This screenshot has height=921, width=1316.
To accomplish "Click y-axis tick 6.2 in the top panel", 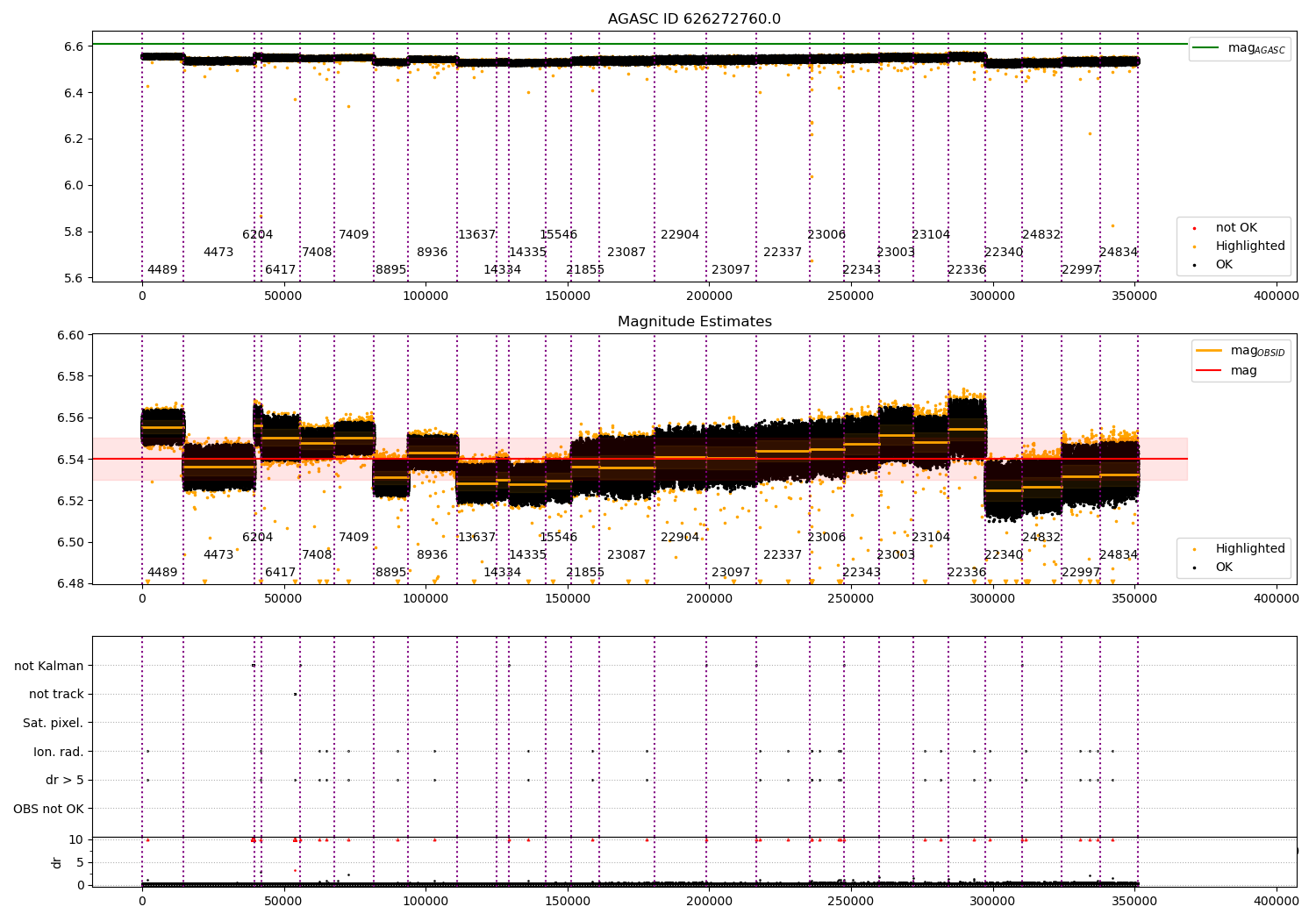I will coord(74,139).
